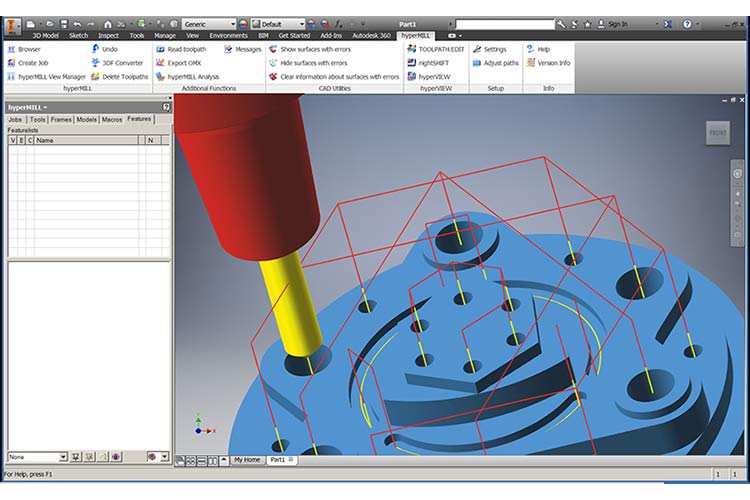Expand the hyperMILL panel title dropdown
Image resolution: width=750 pixels, height=500 pixels.
pos(45,108)
